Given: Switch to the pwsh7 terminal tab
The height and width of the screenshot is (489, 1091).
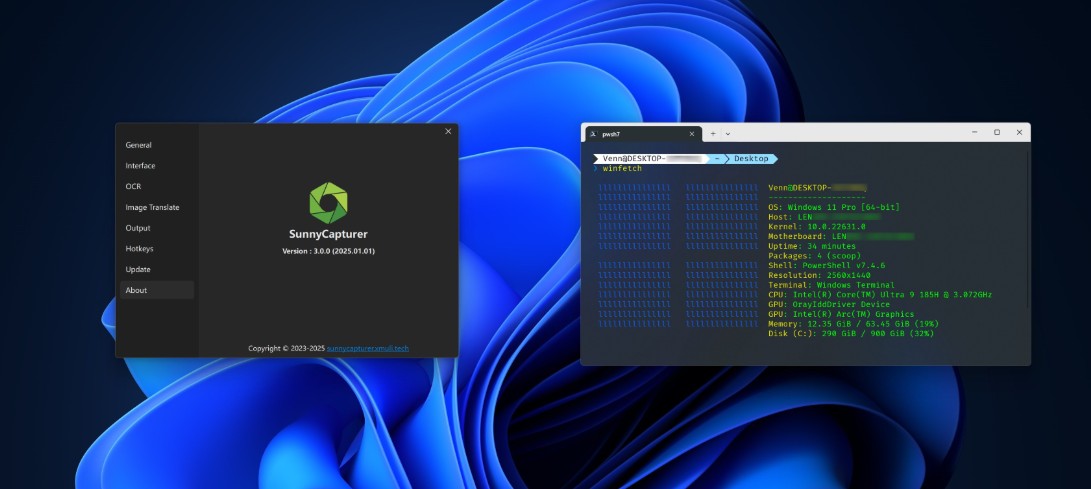Looking at the screenshot, I should click(x=644, y=134).
